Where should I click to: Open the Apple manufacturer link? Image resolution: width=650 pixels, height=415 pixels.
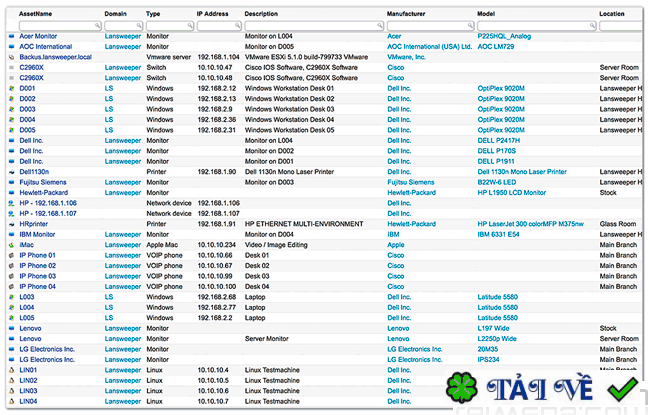point(396,245)
